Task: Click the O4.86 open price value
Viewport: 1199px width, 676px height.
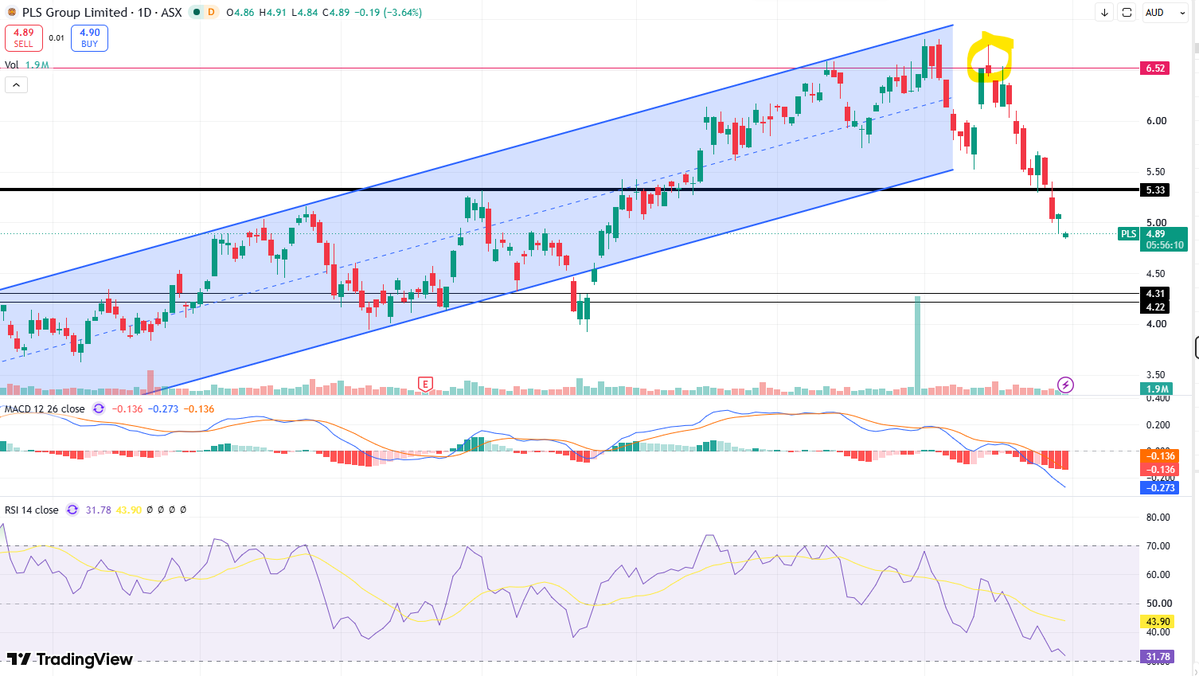Action: pos(240,12)
